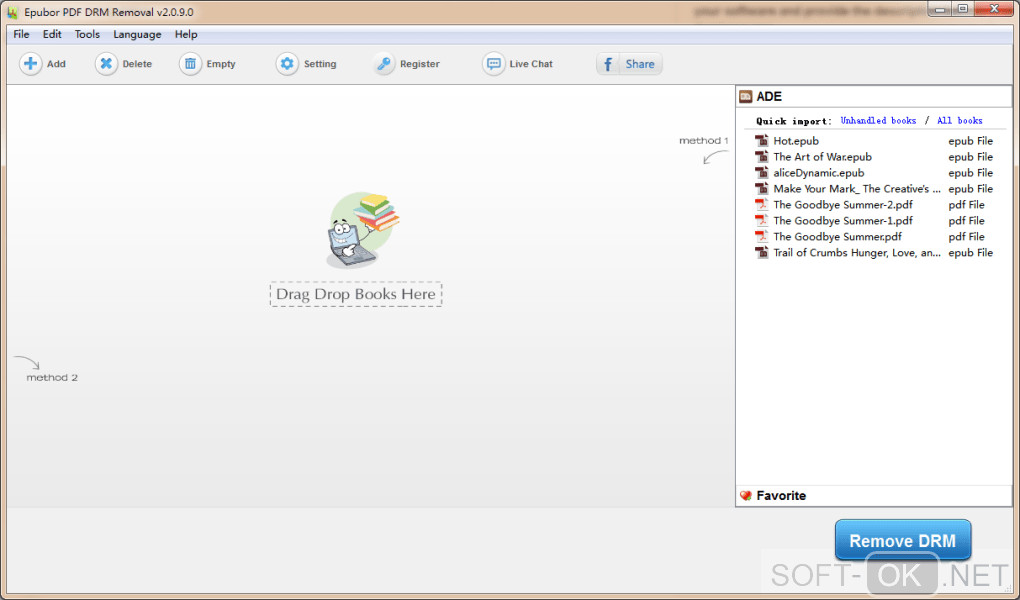The height and width of the screenshot is (600, 1020).
Task: Click the Register label in toolbar
Action: pyautogui.click(x=420, y=64)
